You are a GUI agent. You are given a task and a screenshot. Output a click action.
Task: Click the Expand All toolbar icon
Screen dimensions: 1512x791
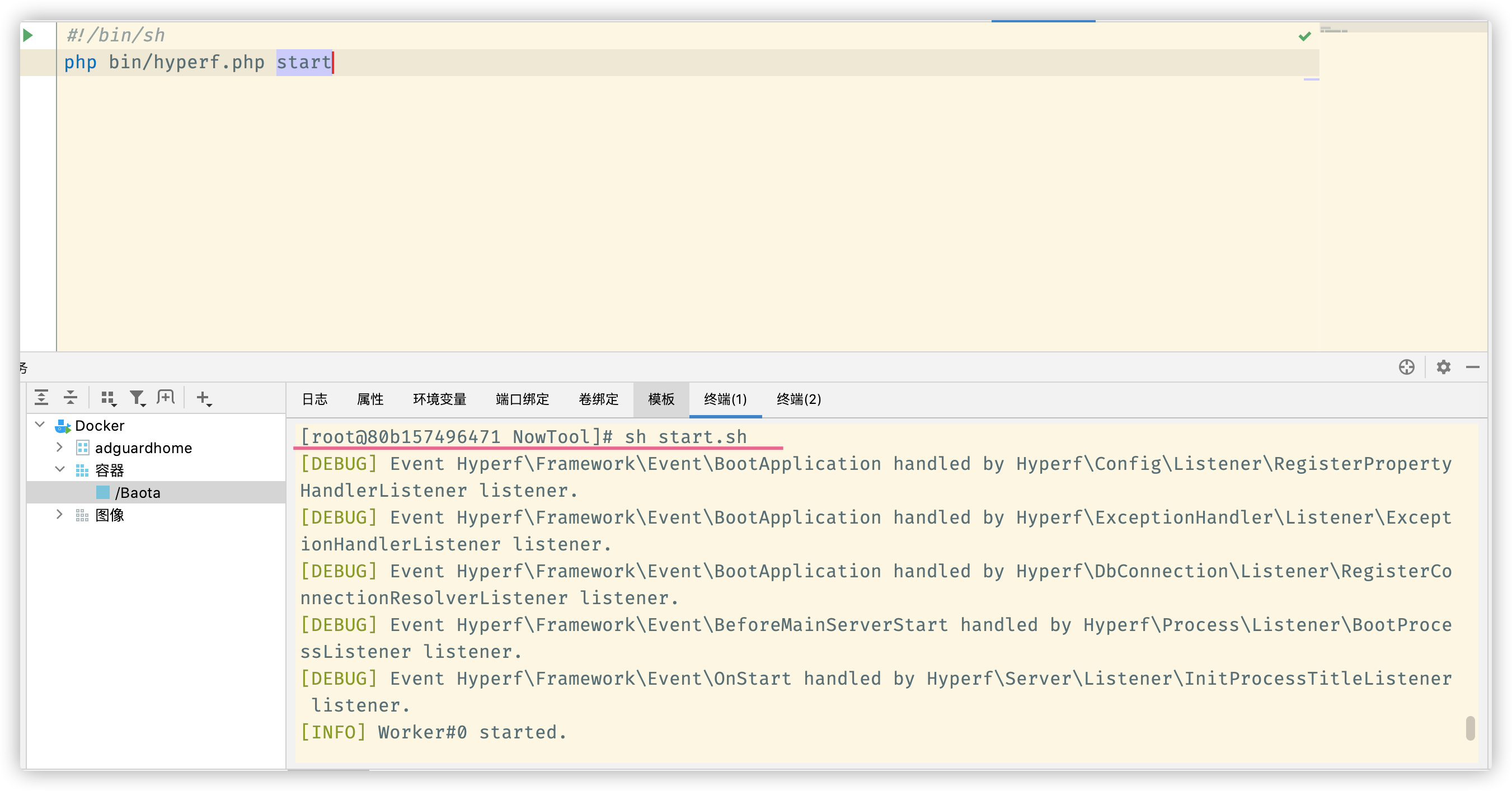[41, 398]
